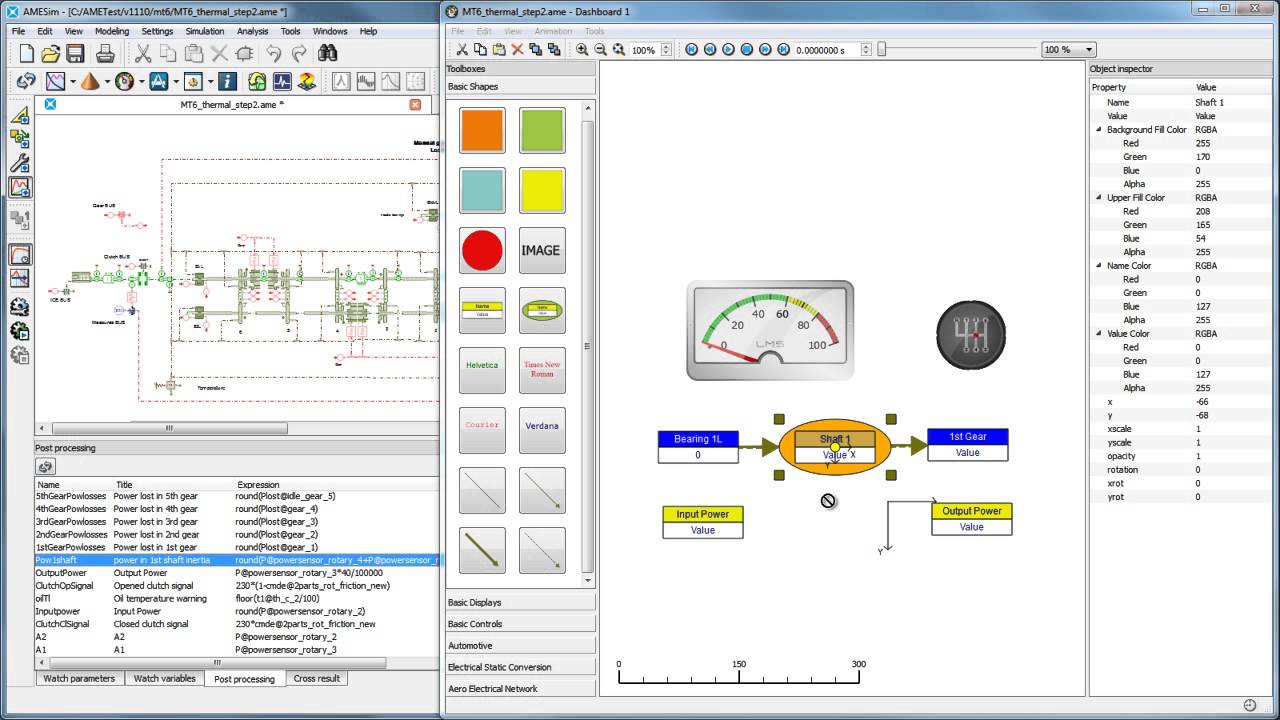Expand the Basic Displays toolbox section
This screenshot has width=1280, height=720.
[520, 602]
